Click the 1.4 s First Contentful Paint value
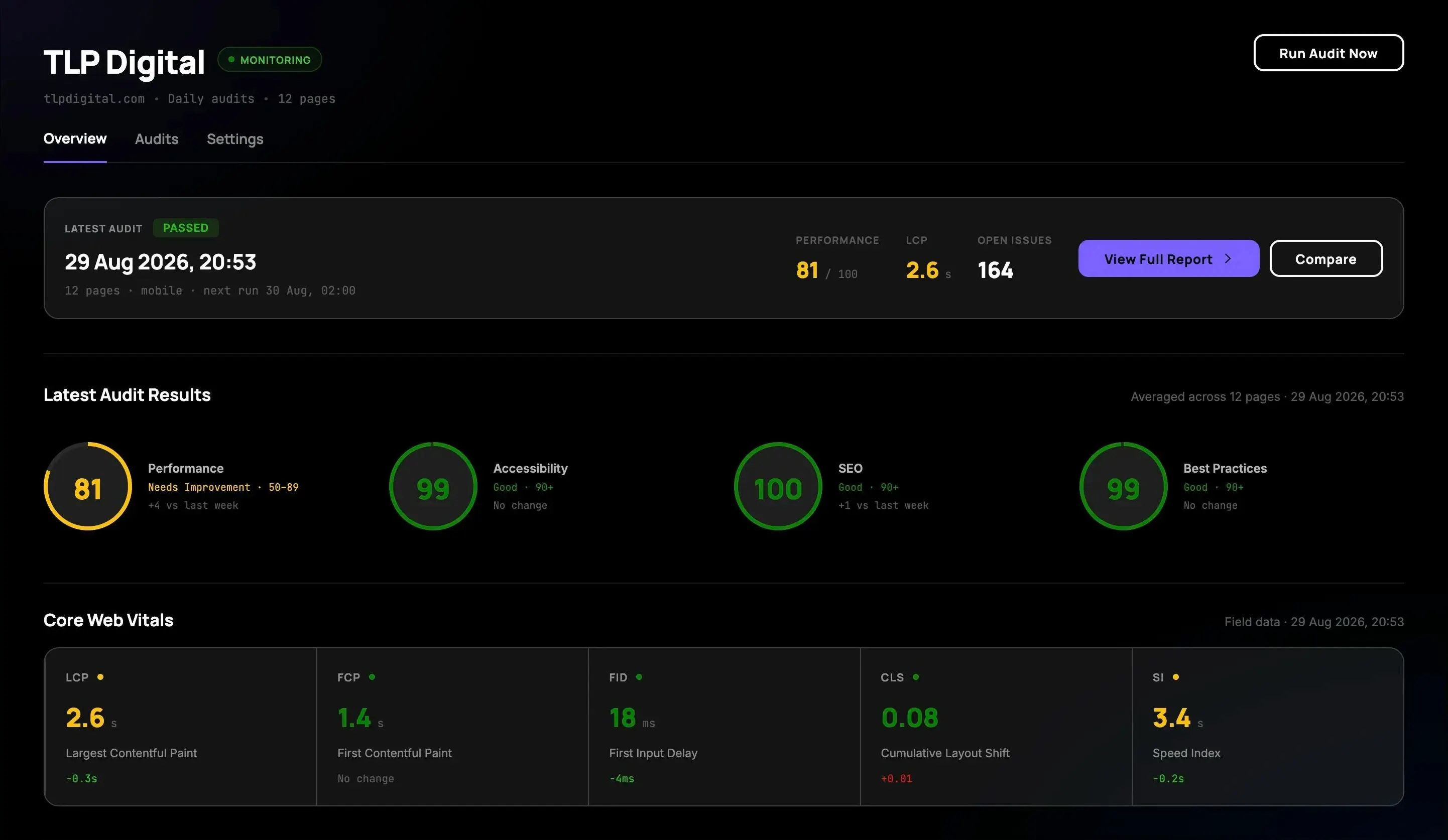This screenshot has height=840, width=1448. pos(360,718)
